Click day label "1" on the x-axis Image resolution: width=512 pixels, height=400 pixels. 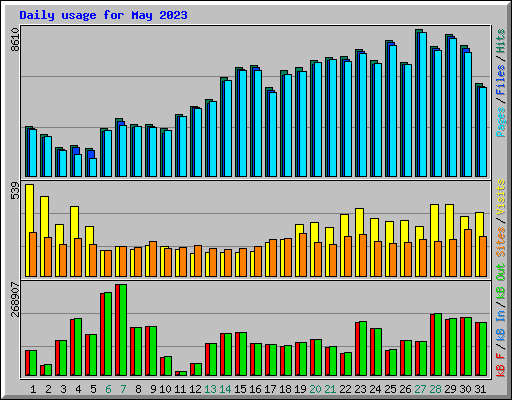33,389
